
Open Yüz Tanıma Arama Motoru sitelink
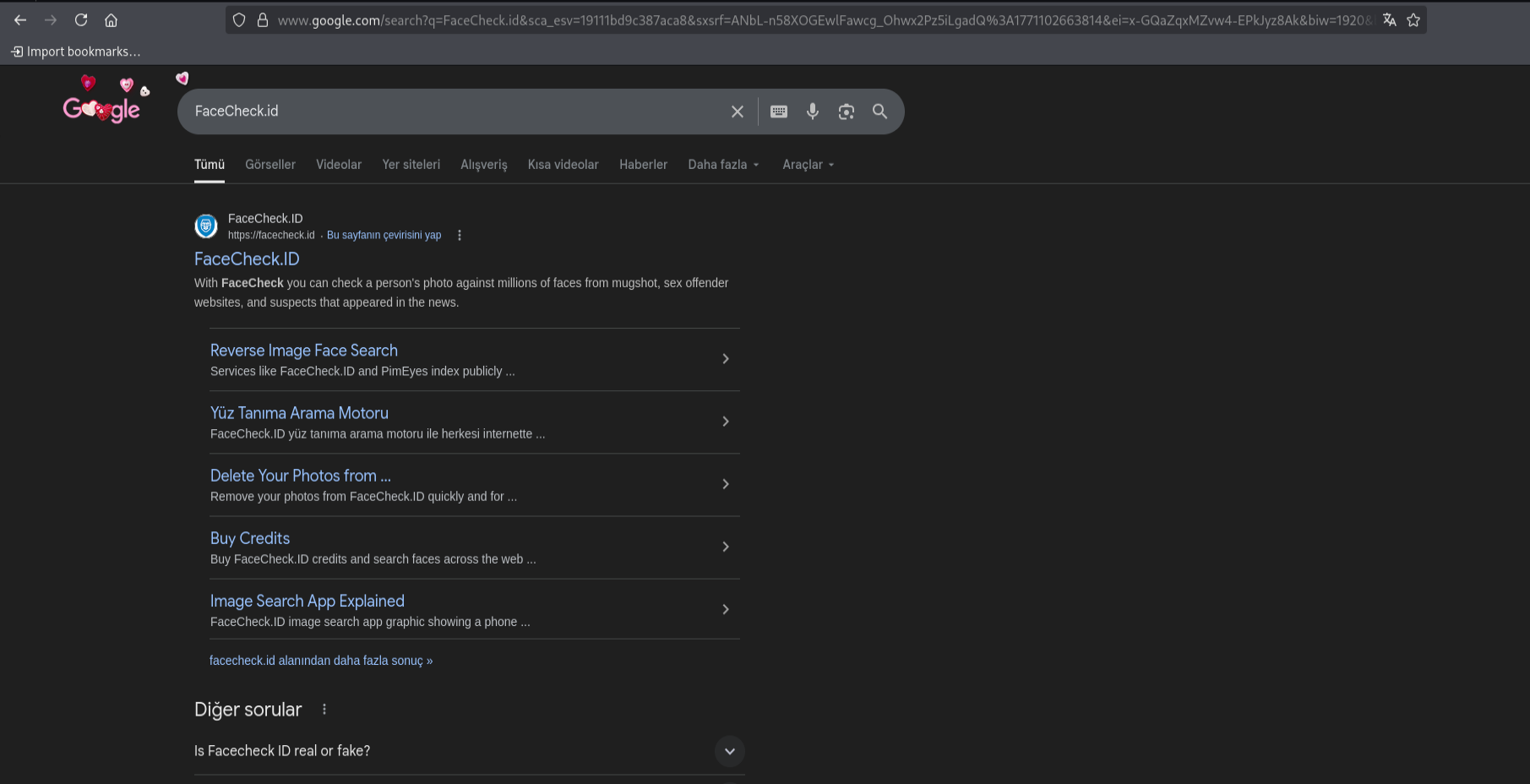pos(299,413)
